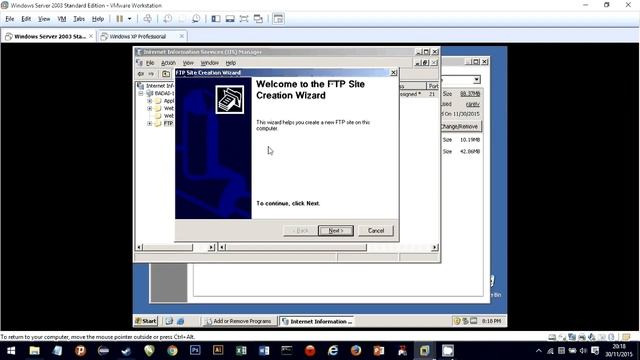Click the host volume tray icon
Image resolution: width=640 pixels, height=360 pixels.
[583, 351]
